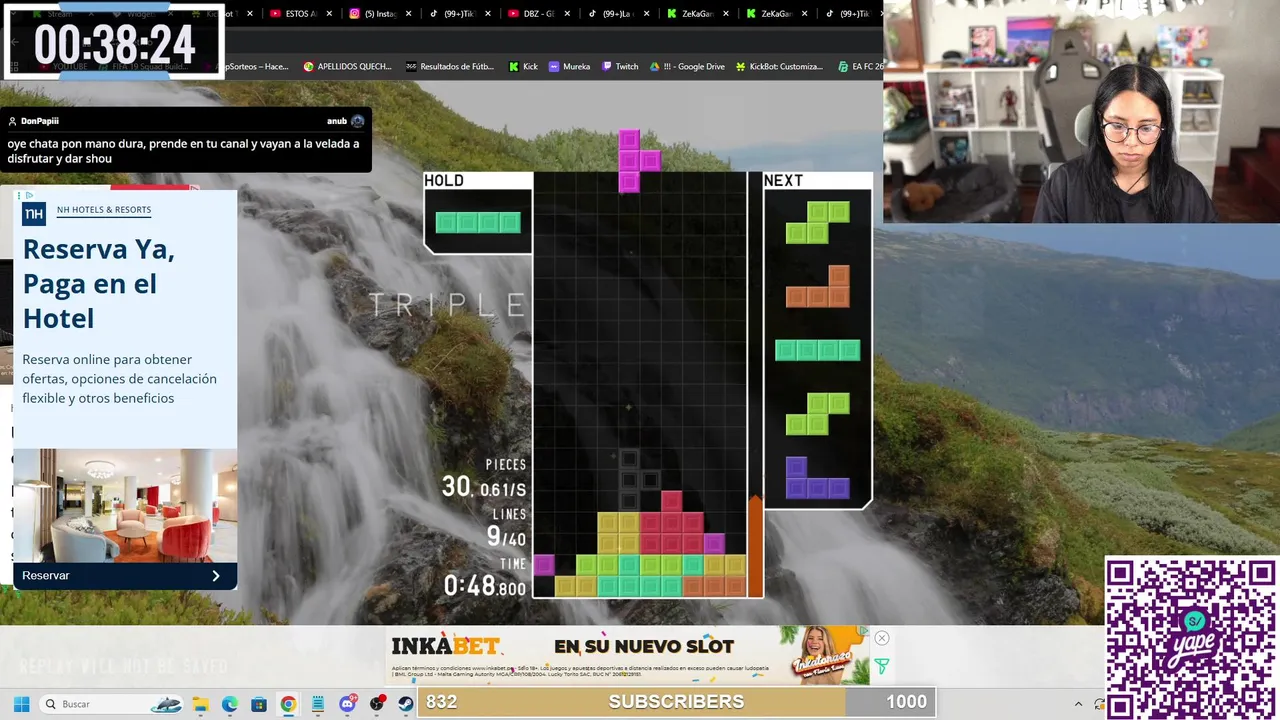Open Steam from the taskbar

pos(406,704)
